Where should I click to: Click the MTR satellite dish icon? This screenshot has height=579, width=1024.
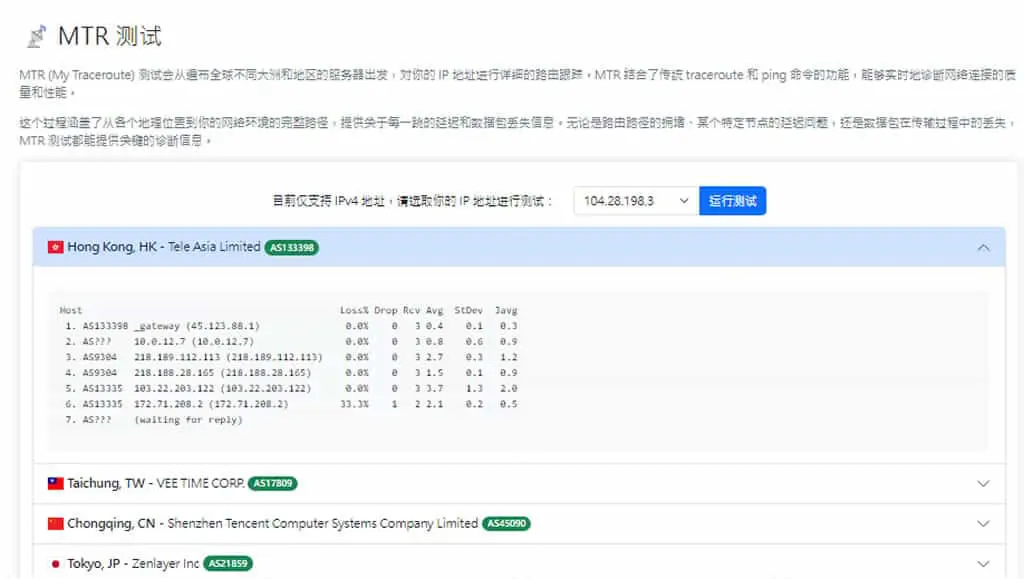37,37
